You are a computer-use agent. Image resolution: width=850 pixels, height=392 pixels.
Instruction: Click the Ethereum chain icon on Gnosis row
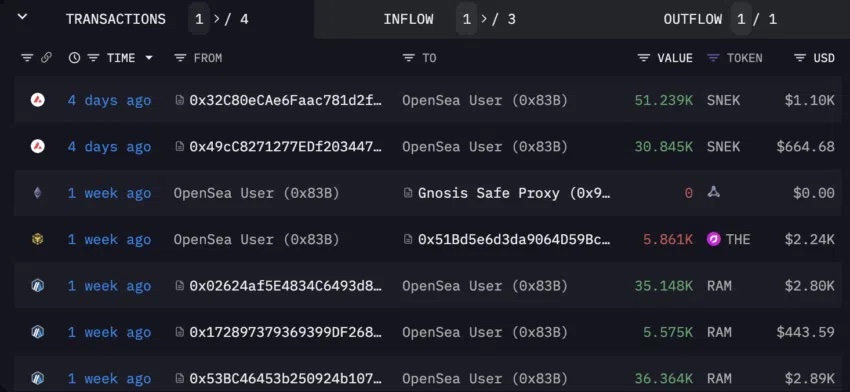[x=37, y=192]
